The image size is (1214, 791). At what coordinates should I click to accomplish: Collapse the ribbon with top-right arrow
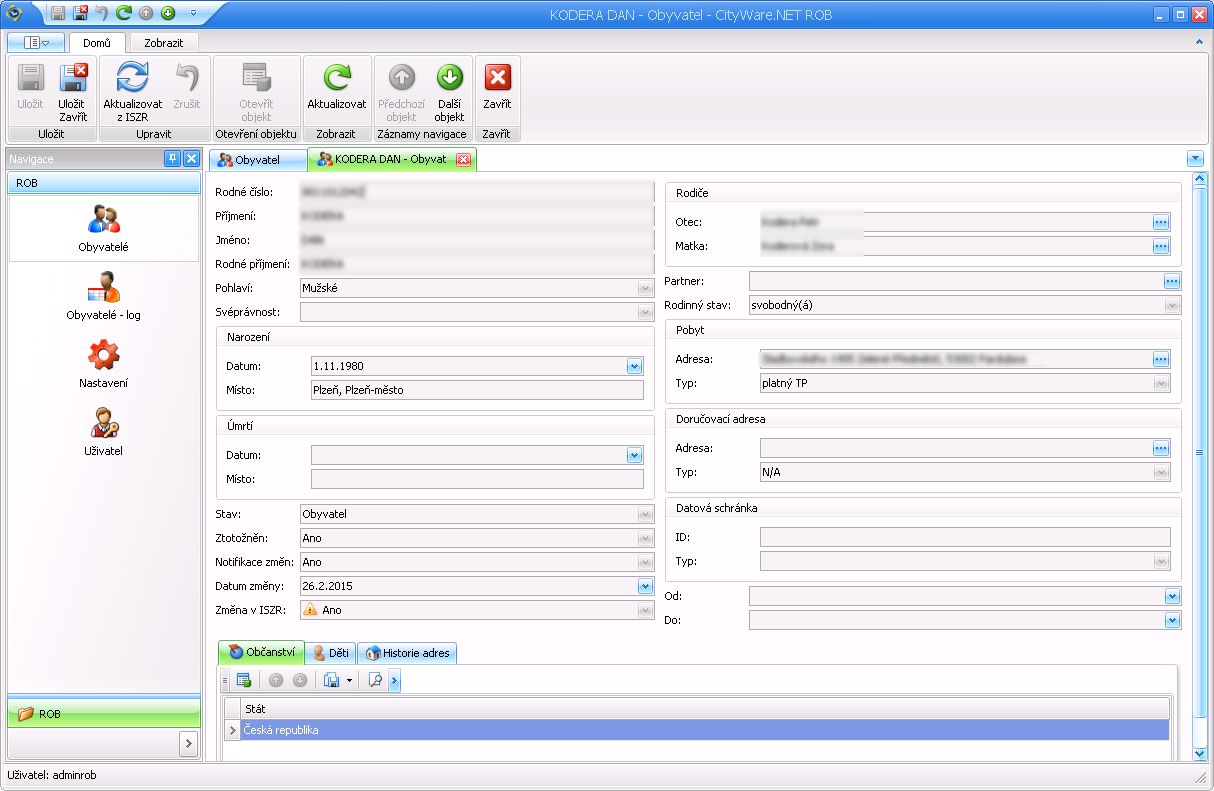pos(1199,43)
